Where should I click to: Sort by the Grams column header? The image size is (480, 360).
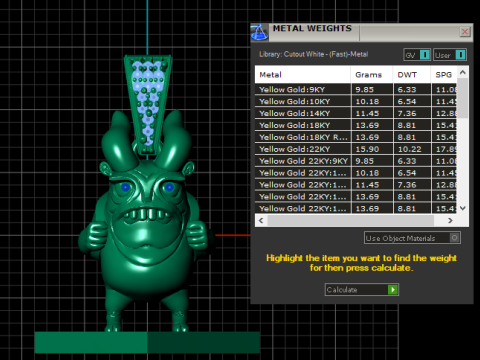[372, 75]
